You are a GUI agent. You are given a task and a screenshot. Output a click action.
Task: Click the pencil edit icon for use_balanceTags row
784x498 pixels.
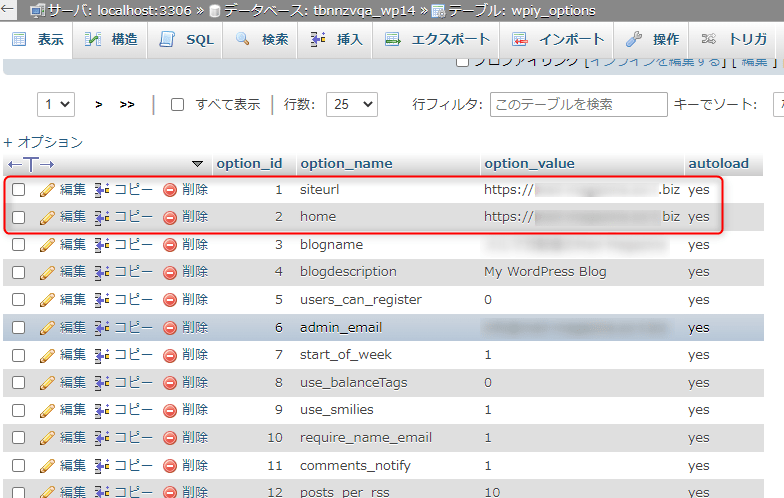(47, 383)
